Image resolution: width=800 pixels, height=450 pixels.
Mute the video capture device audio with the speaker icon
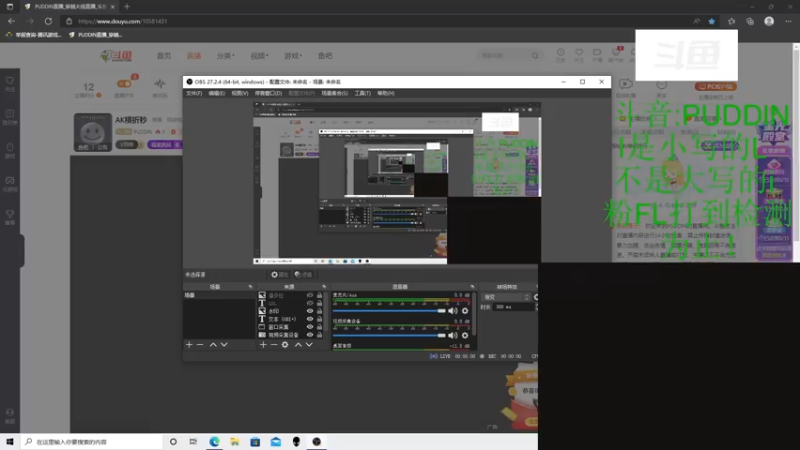453,335
